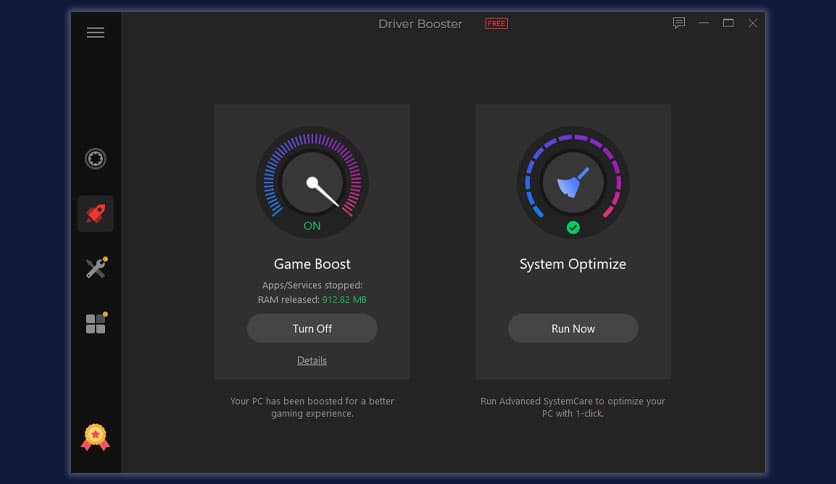
Task: Open the Action Center grid icon
Action: pyautogui.click(x=97, y=322)
